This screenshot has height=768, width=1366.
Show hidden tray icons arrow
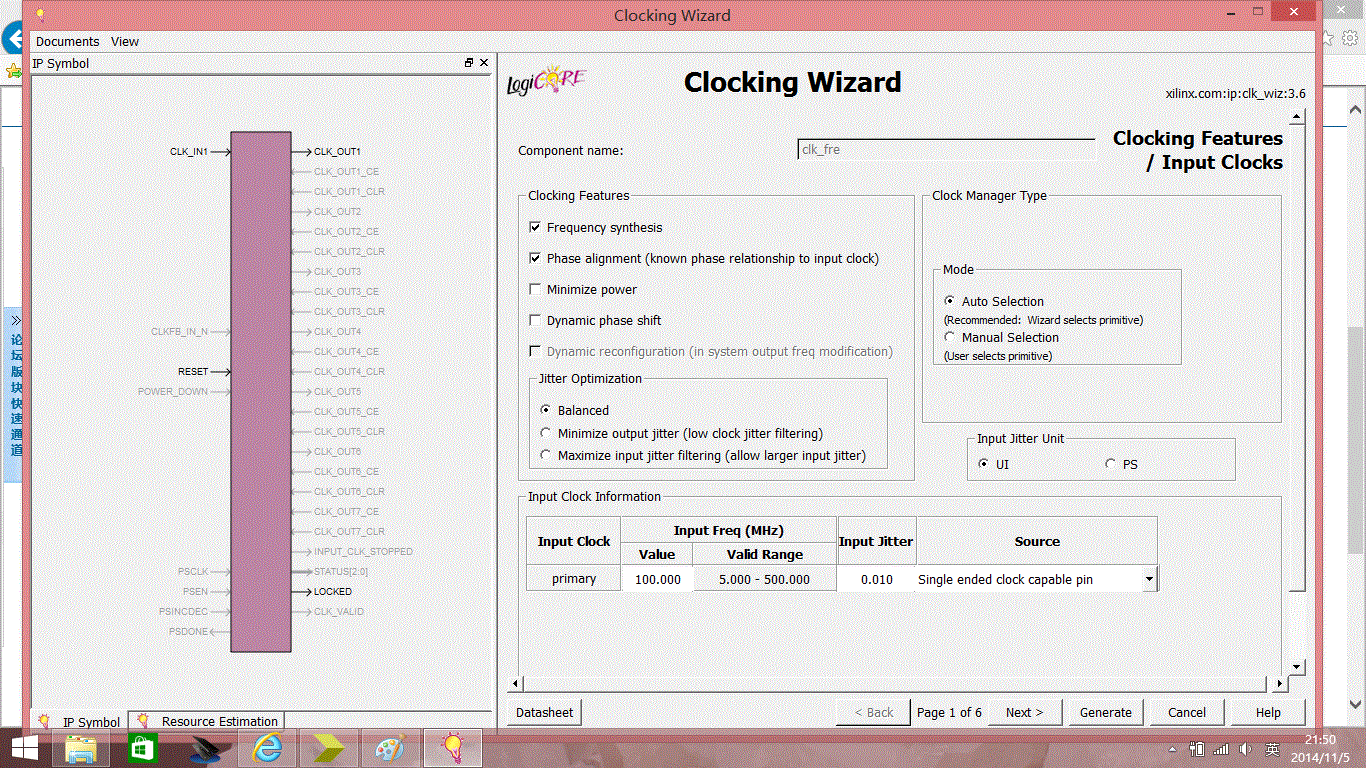tap(1173, 749)
